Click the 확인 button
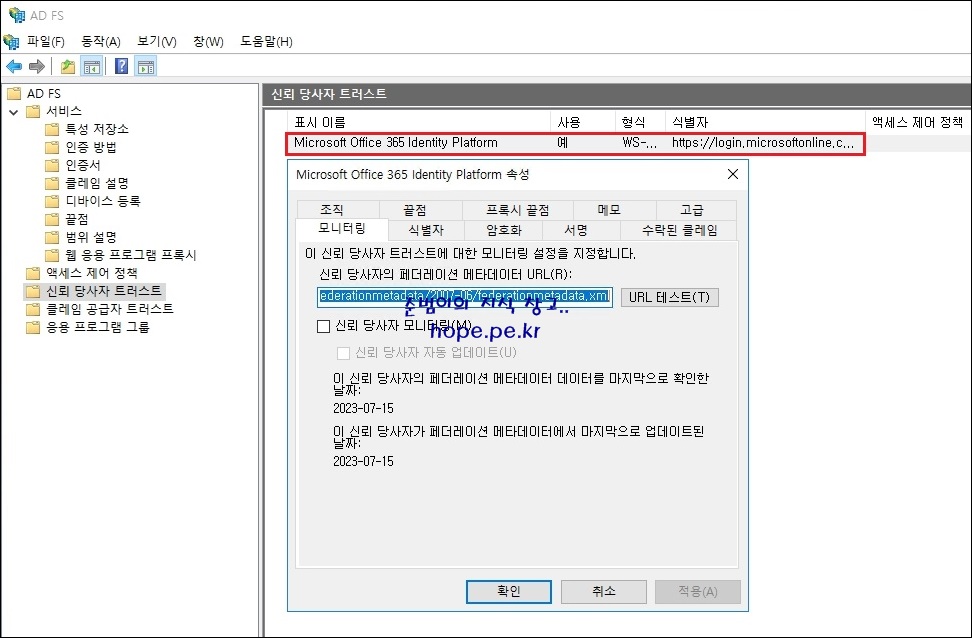 pos(509,591)
